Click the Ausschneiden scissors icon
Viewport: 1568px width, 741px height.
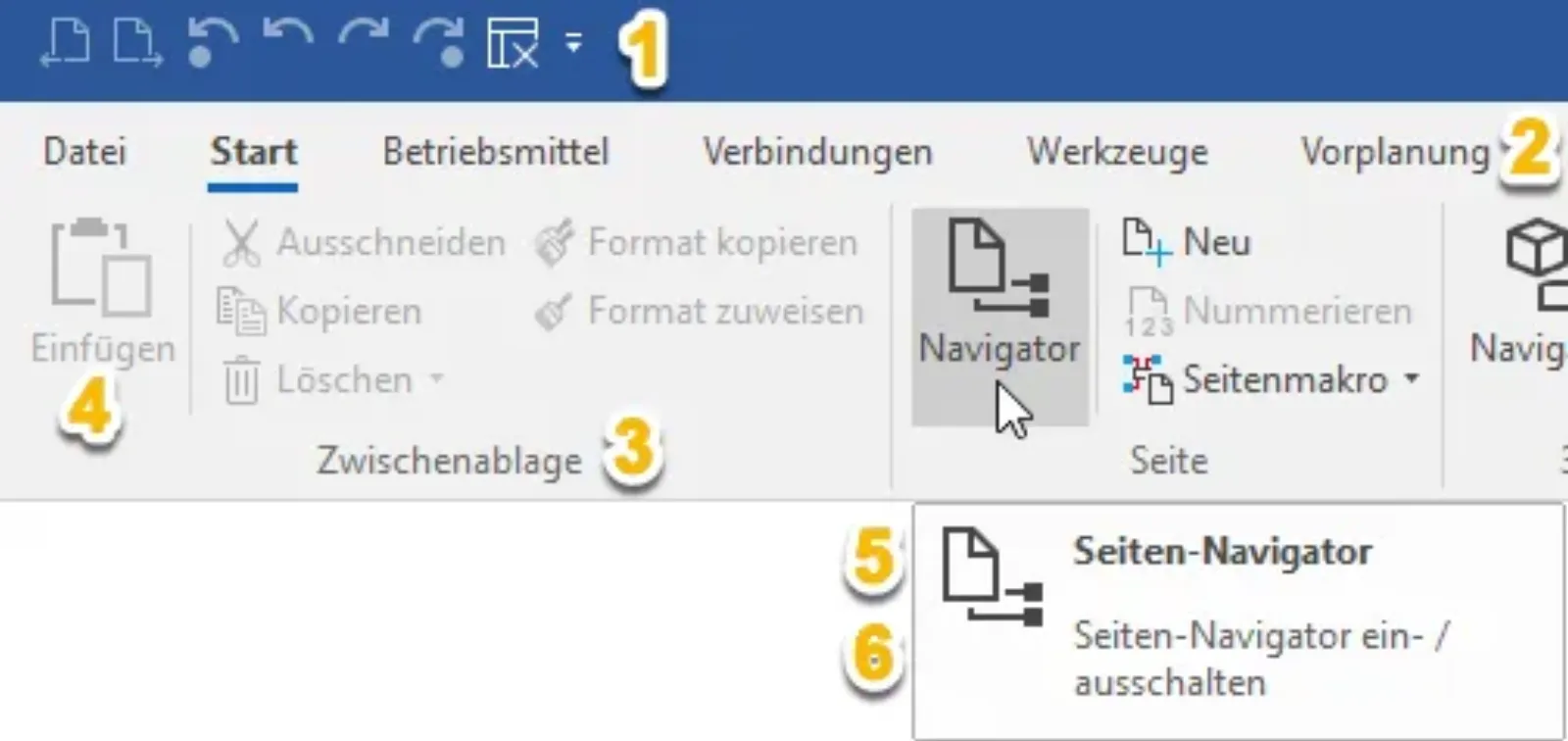point(241,242)
